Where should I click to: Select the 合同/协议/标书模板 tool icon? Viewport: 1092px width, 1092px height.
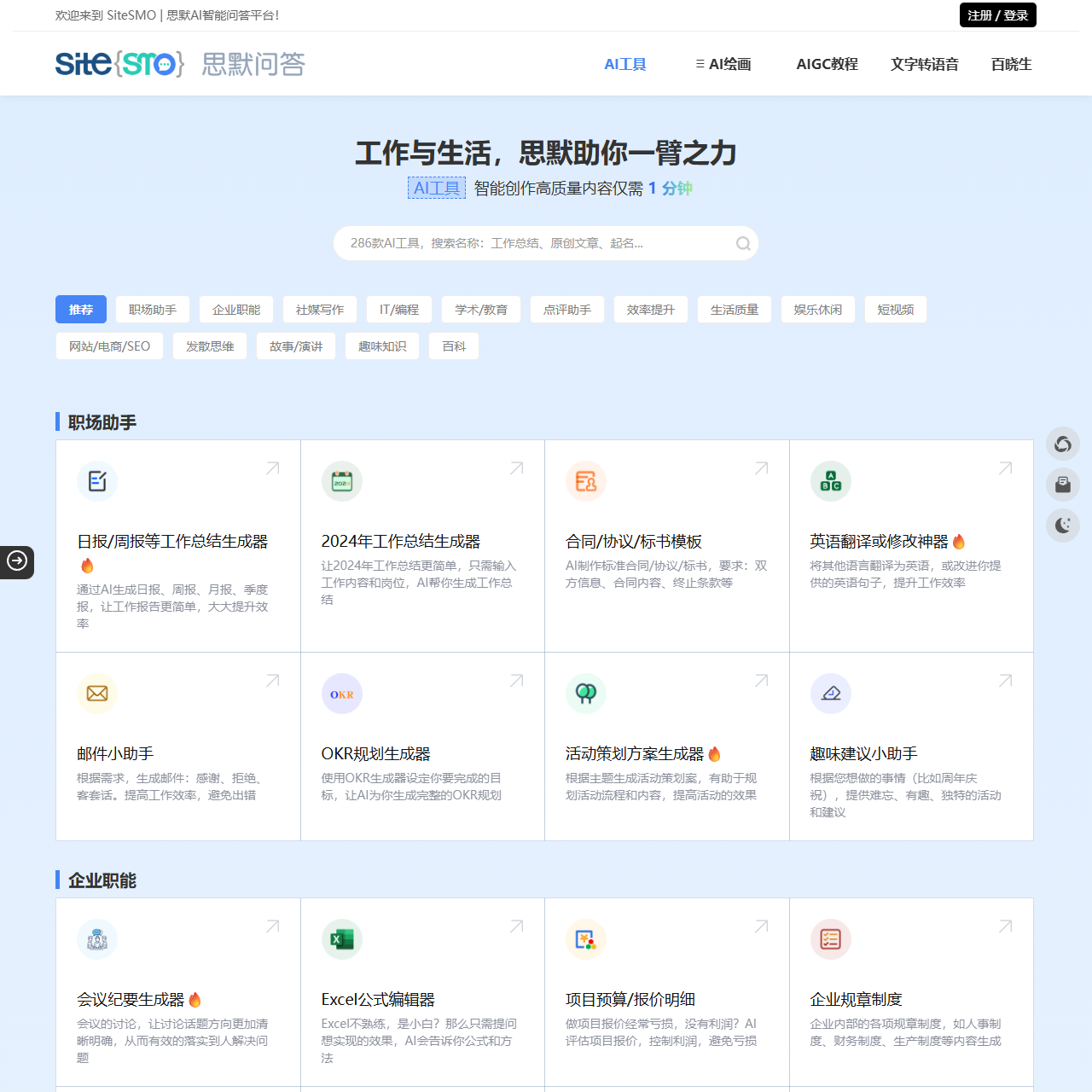[x=586, y=480]
